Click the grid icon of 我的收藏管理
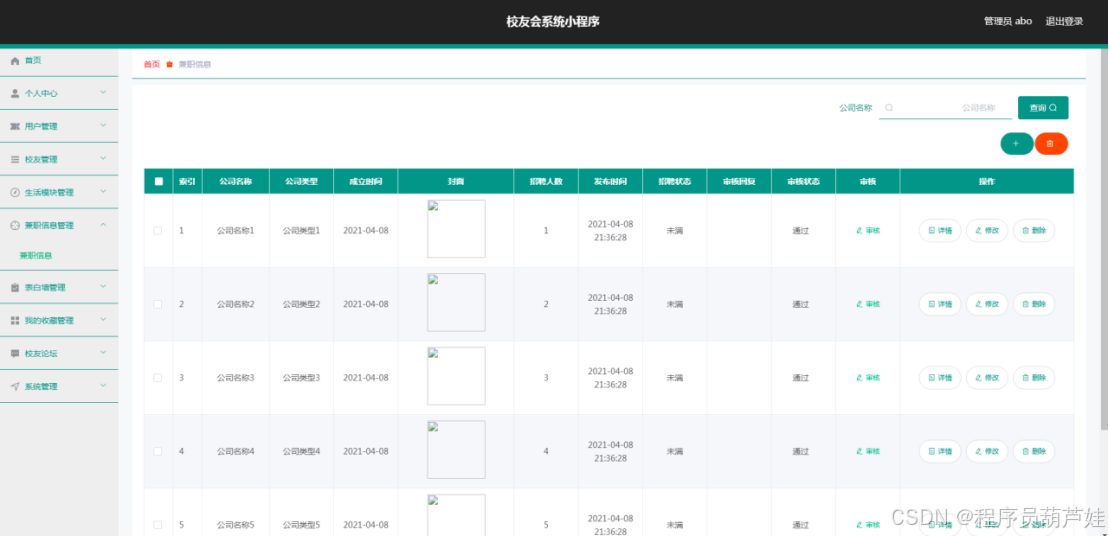Screen dimensions: 1109x537 click(x=15, y=321)
